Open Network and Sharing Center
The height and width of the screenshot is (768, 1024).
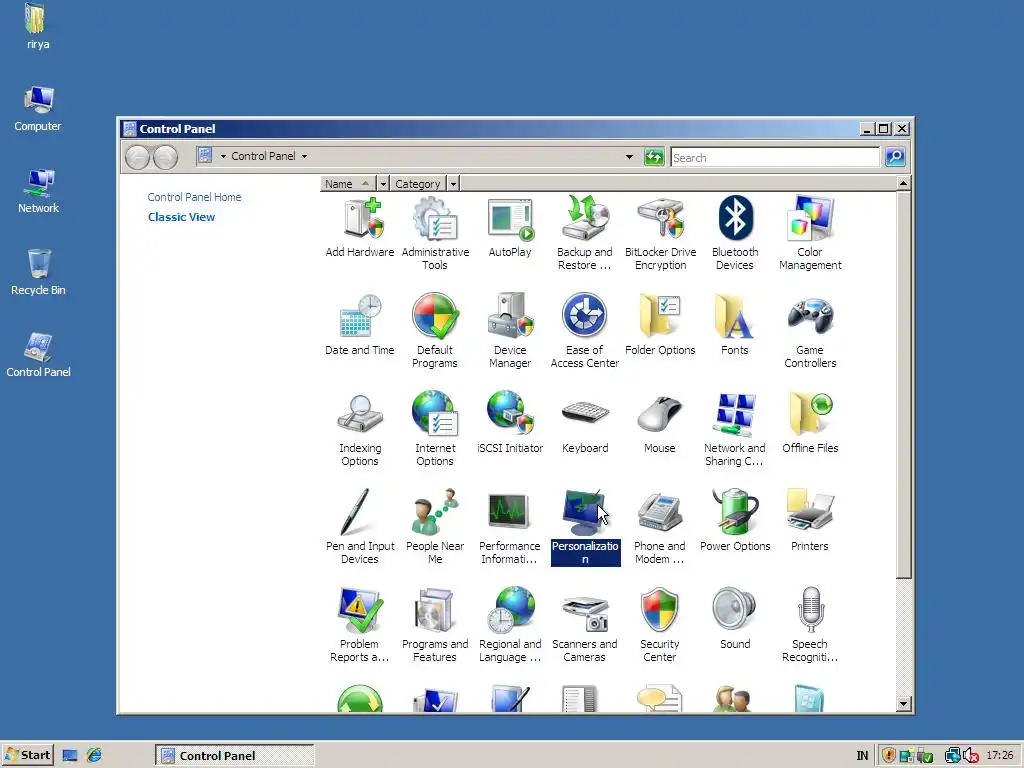735,429
